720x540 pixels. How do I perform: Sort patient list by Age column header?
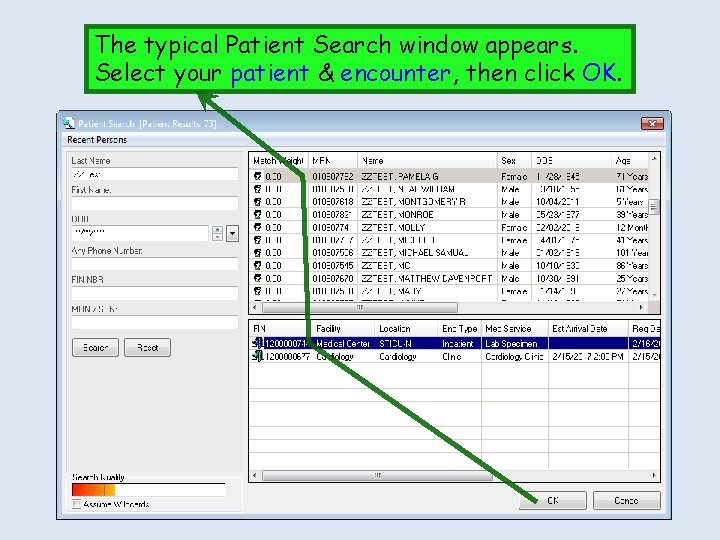tap(630, 161)
